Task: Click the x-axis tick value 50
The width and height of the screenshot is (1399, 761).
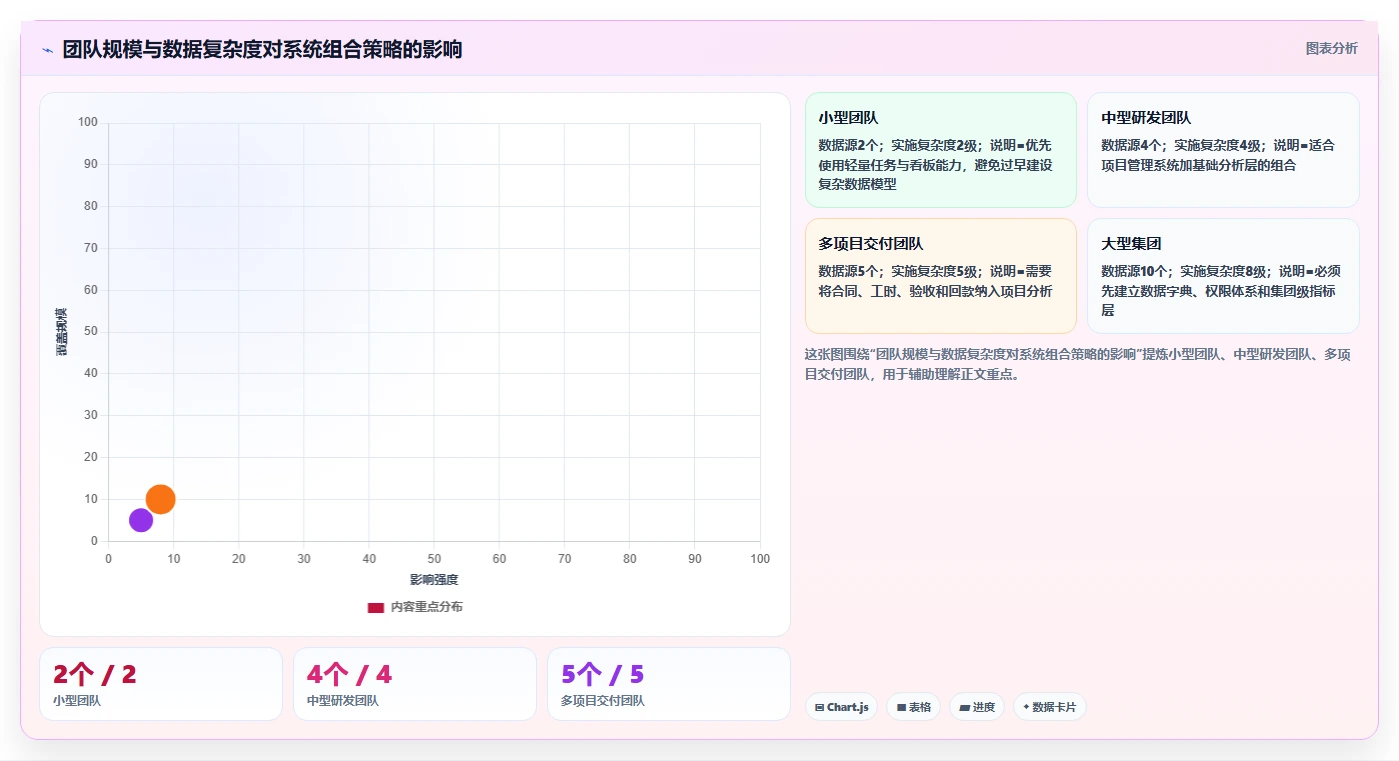Action: (434, 559)
